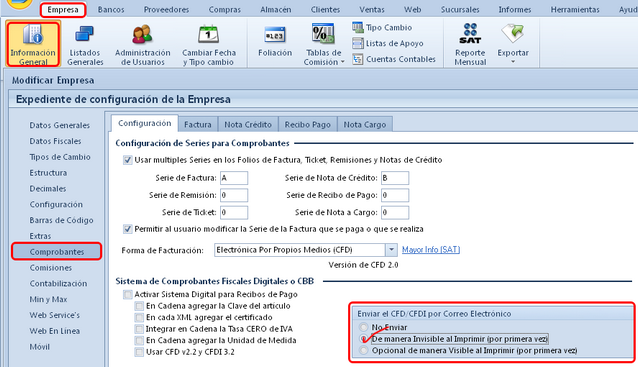Open the Herramientas menu tab
The width and height of the screenshot is (638, 367).
[x=575, y=9]
